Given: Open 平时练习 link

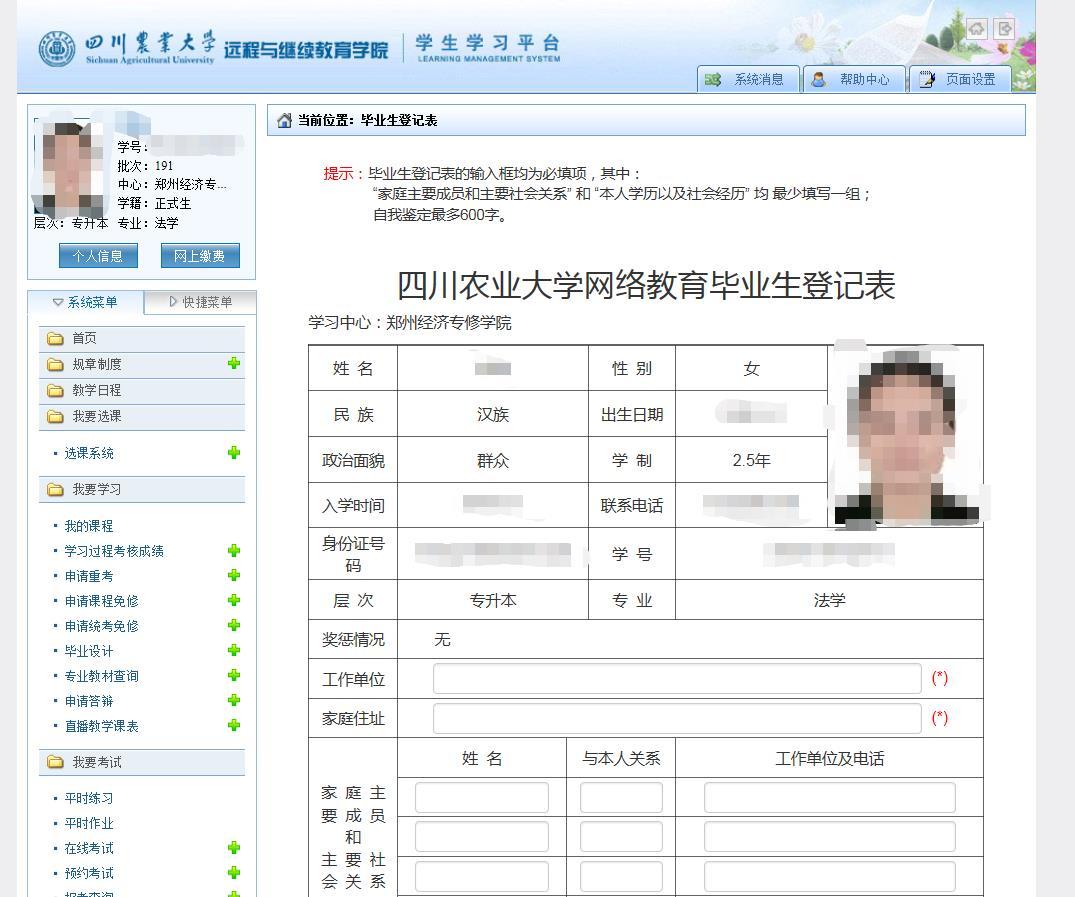Looking at the screenshot, I should [89, 798].
